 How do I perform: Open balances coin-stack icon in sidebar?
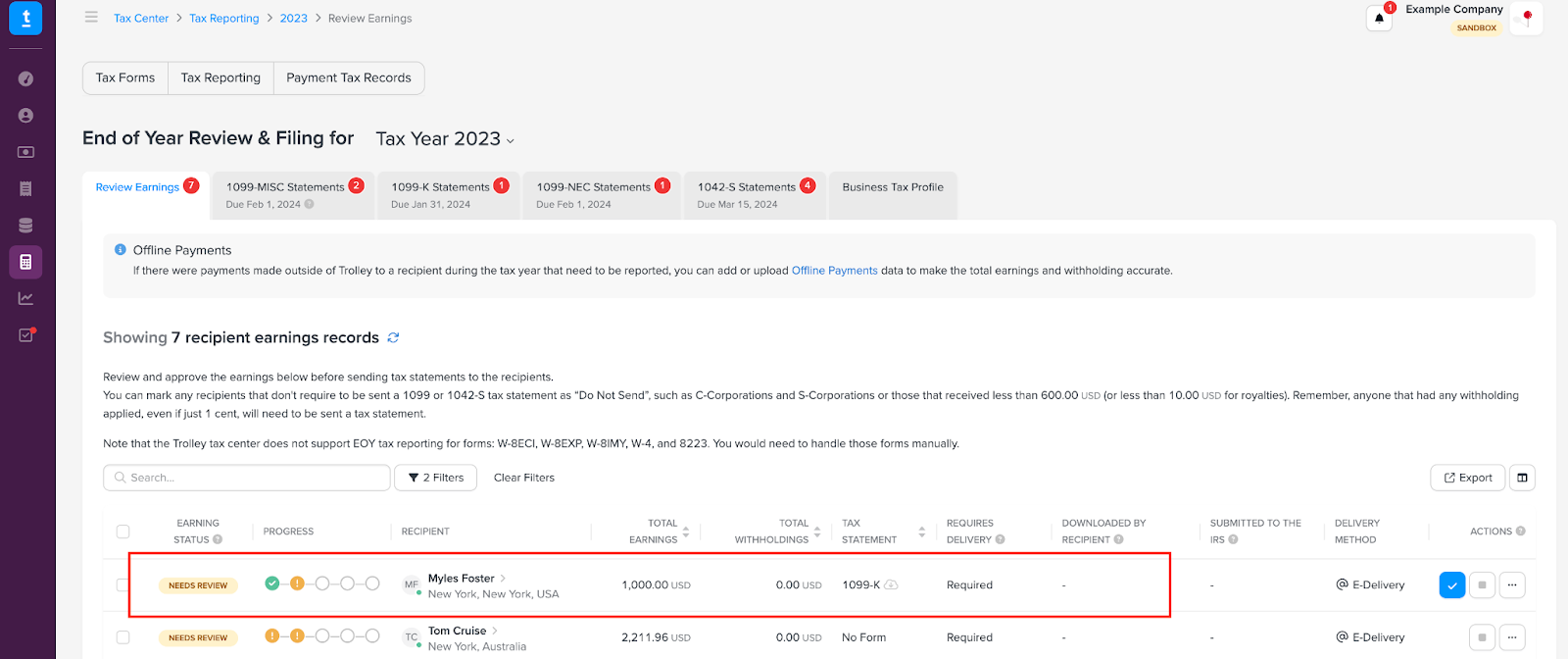tap(25, 226)
